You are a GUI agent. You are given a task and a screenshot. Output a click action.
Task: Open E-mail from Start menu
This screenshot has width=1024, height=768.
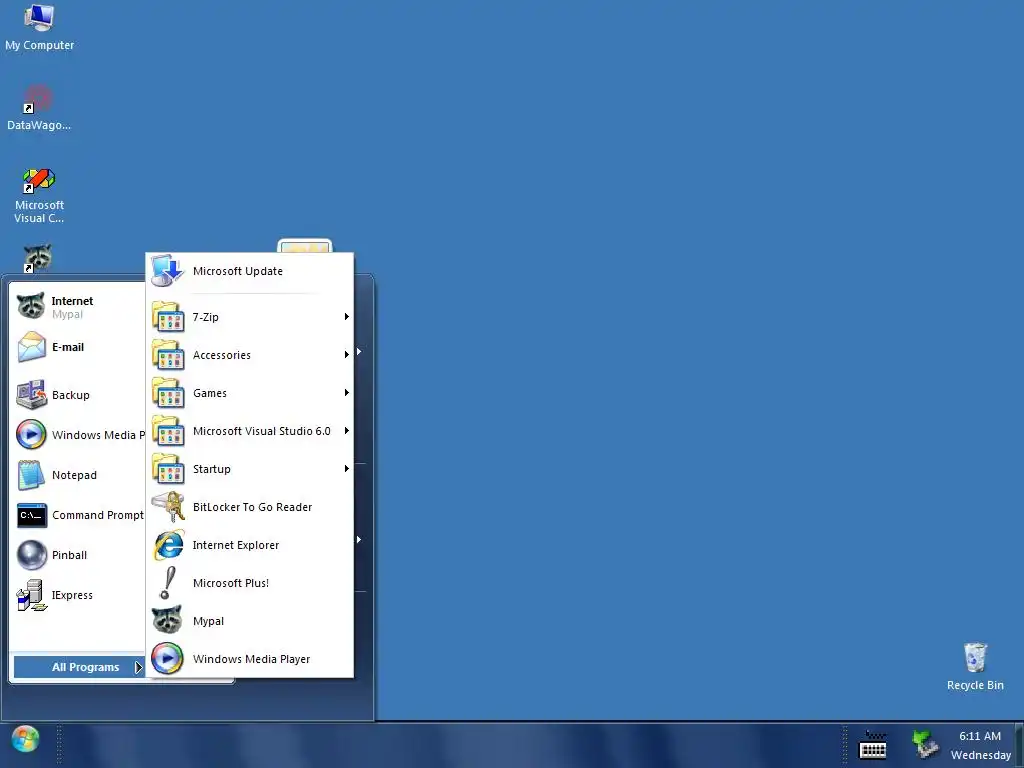77,347
